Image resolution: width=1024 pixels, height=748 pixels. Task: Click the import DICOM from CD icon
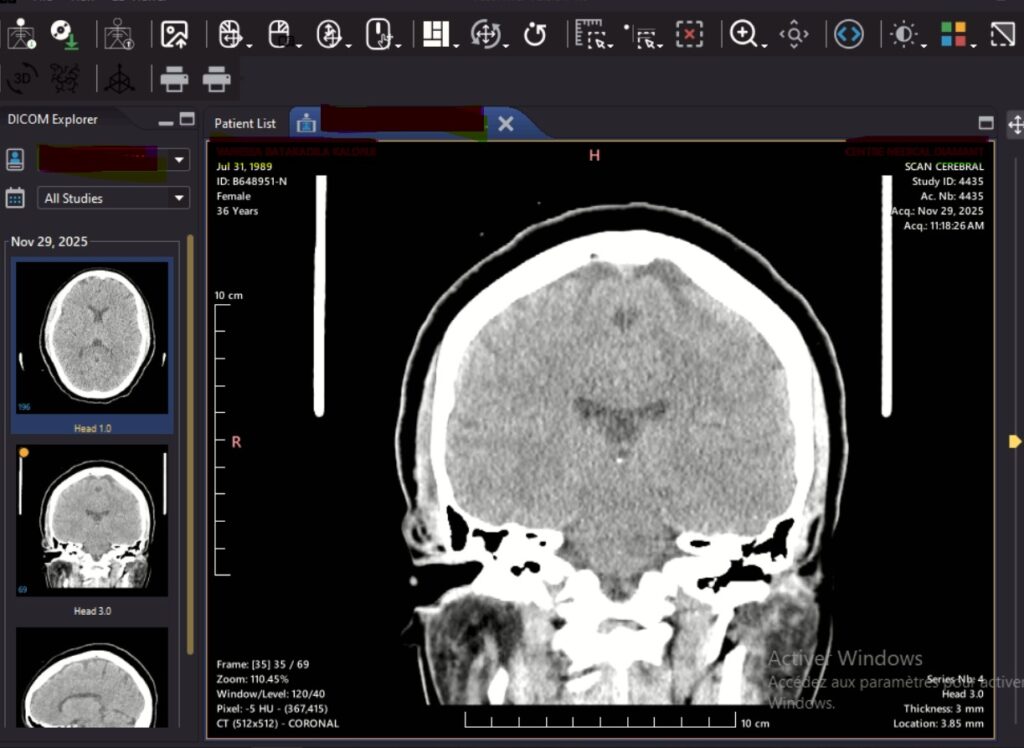tap(64, 35)
